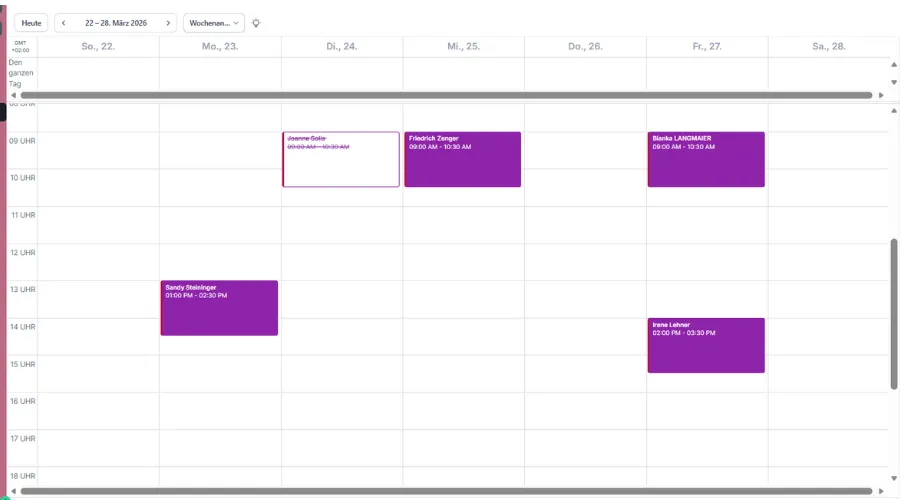Open Sandy Steininger appointment
The height and width of the screenshot is (500, 900).
tap(219, 308)
